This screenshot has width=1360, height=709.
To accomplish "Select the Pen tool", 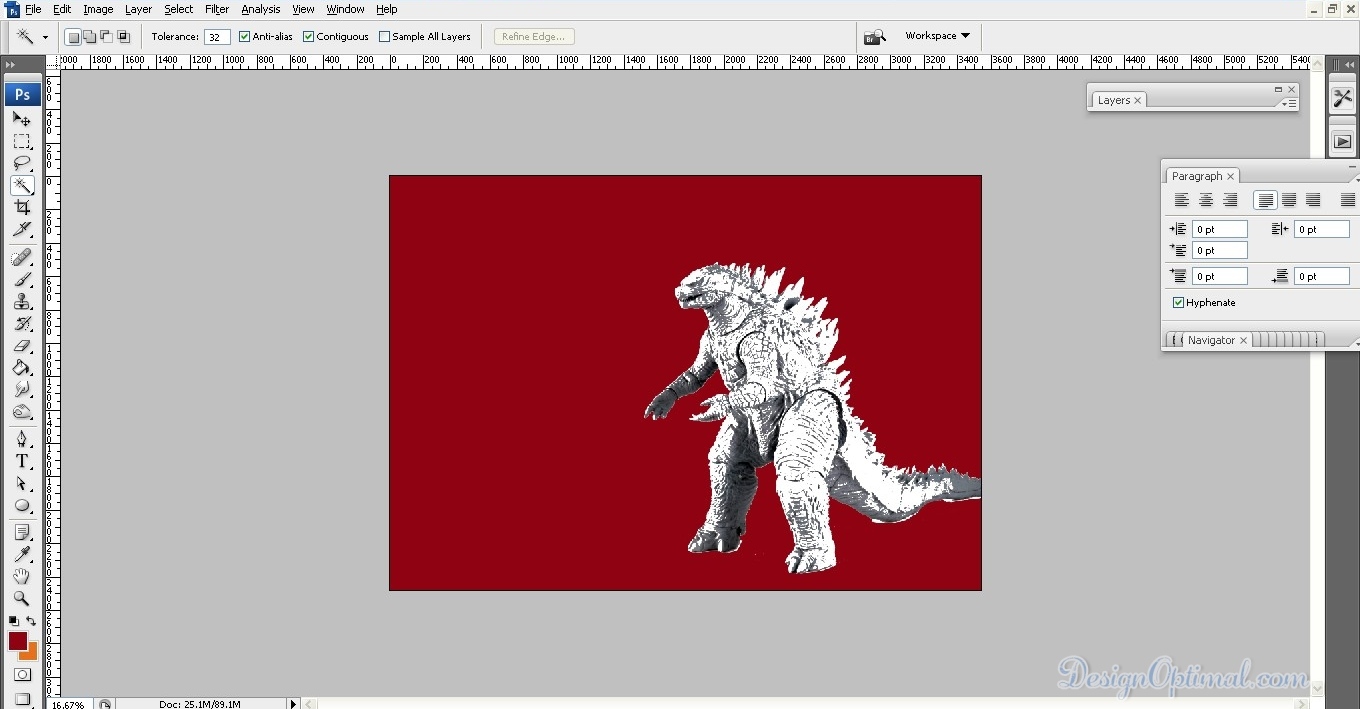I will click(22, 439).
